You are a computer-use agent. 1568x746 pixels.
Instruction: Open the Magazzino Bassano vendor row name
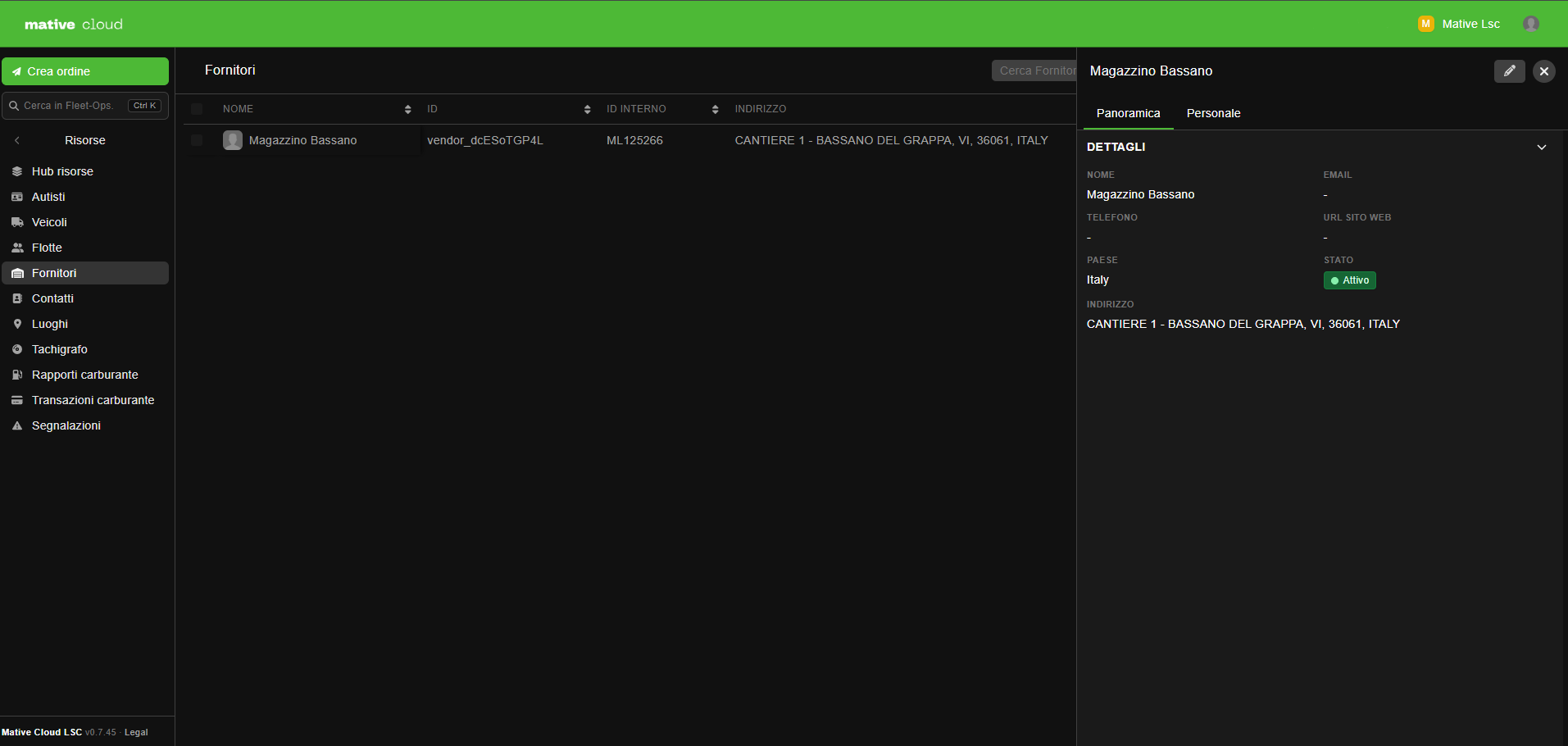click(302, 140)
